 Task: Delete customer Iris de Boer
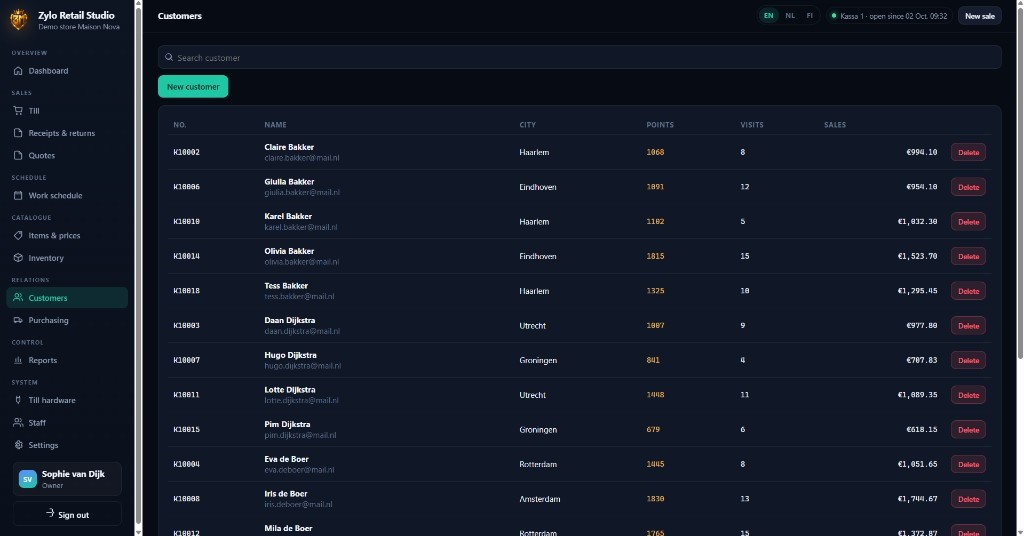968,499
